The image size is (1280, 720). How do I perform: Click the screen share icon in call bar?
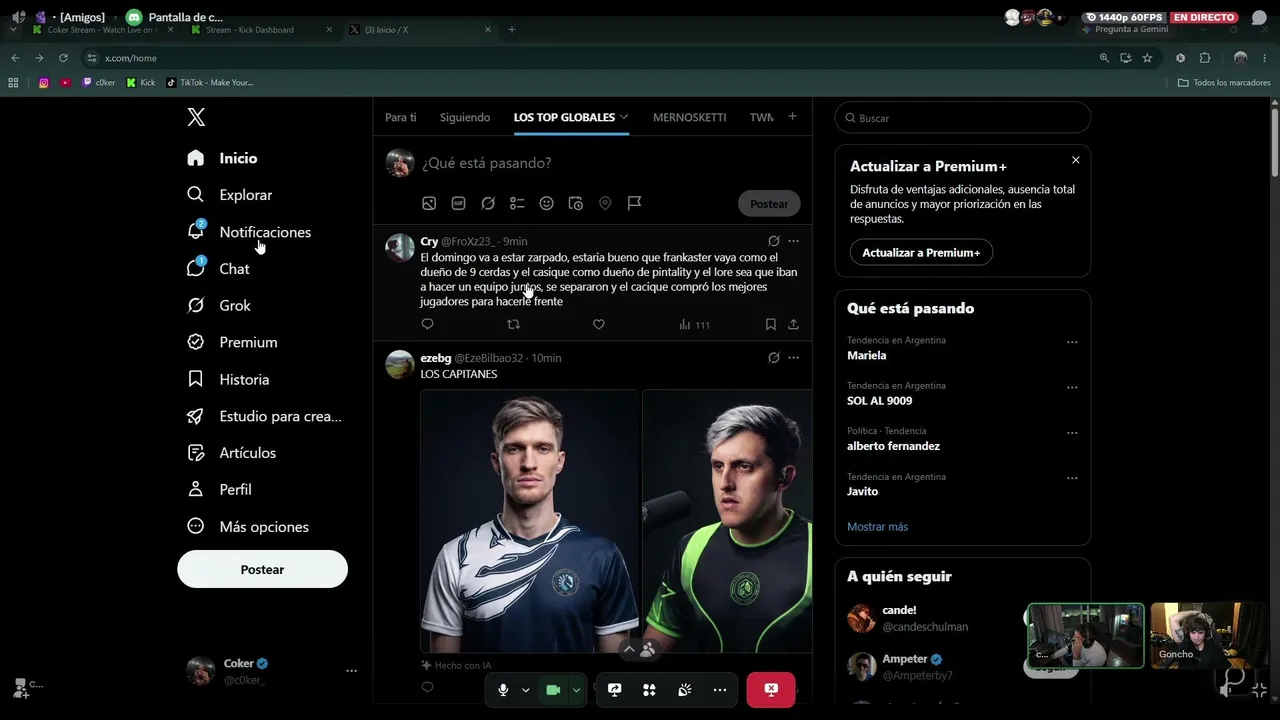coord(614,690)
